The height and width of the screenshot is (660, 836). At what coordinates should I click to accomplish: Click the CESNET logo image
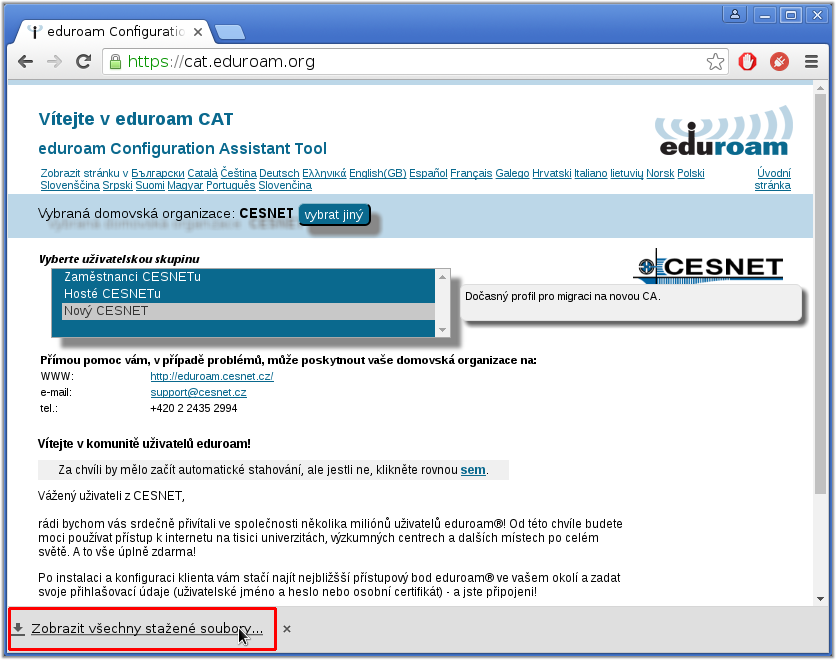pos(709,265)
